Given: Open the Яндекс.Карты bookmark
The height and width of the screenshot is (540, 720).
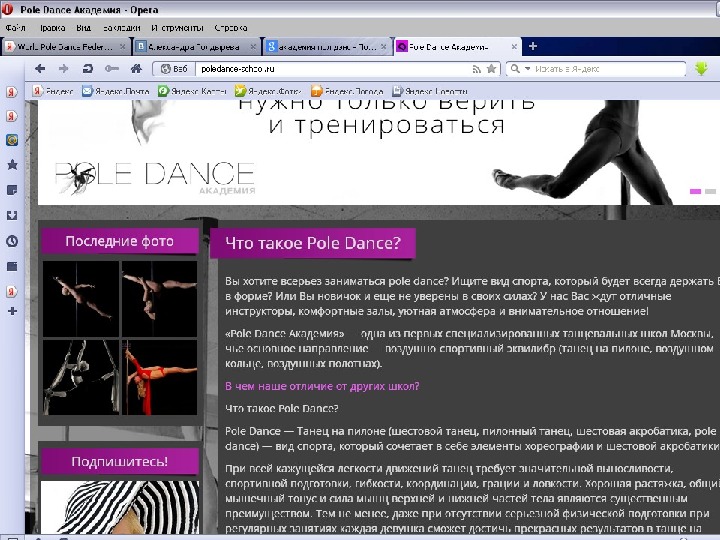Looking at the screenshot, I should click(x=192, y=91).
